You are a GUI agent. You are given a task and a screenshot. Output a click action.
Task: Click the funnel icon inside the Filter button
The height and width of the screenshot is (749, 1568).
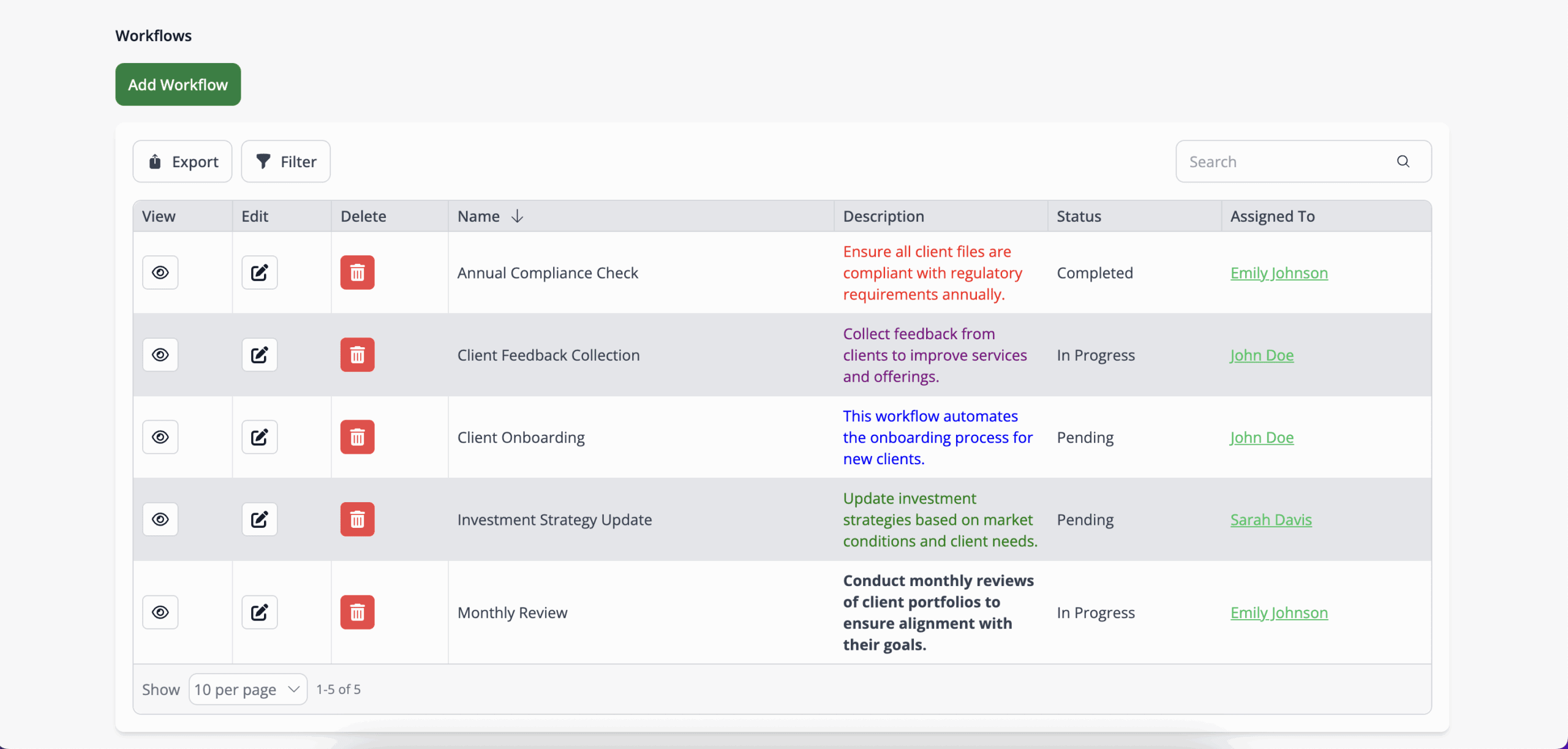pyautogui.click(x=264, y=161)
